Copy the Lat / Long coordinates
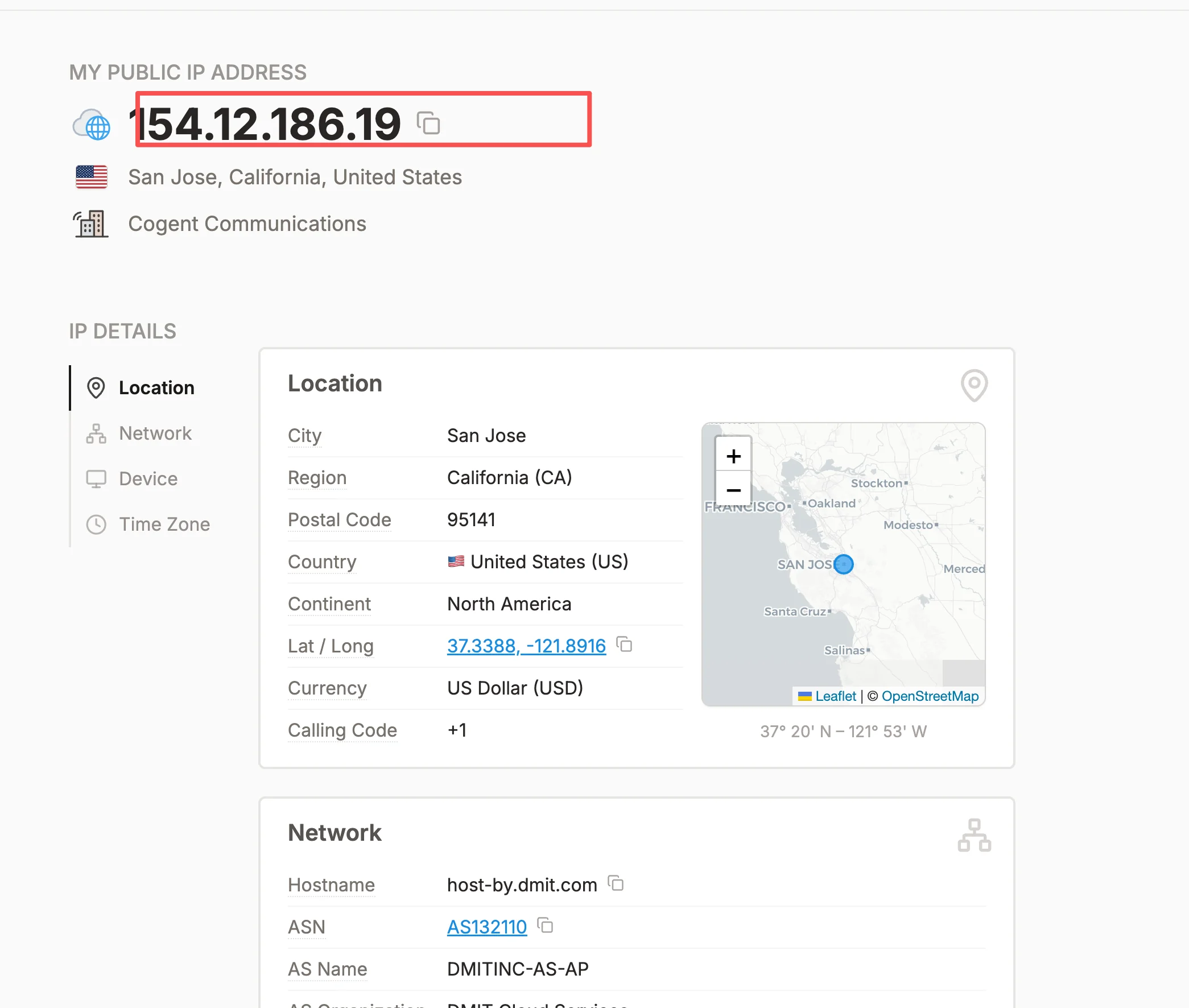Image resolution: width=1189 pixels, height=1008 pixels. tap(625, 645)
